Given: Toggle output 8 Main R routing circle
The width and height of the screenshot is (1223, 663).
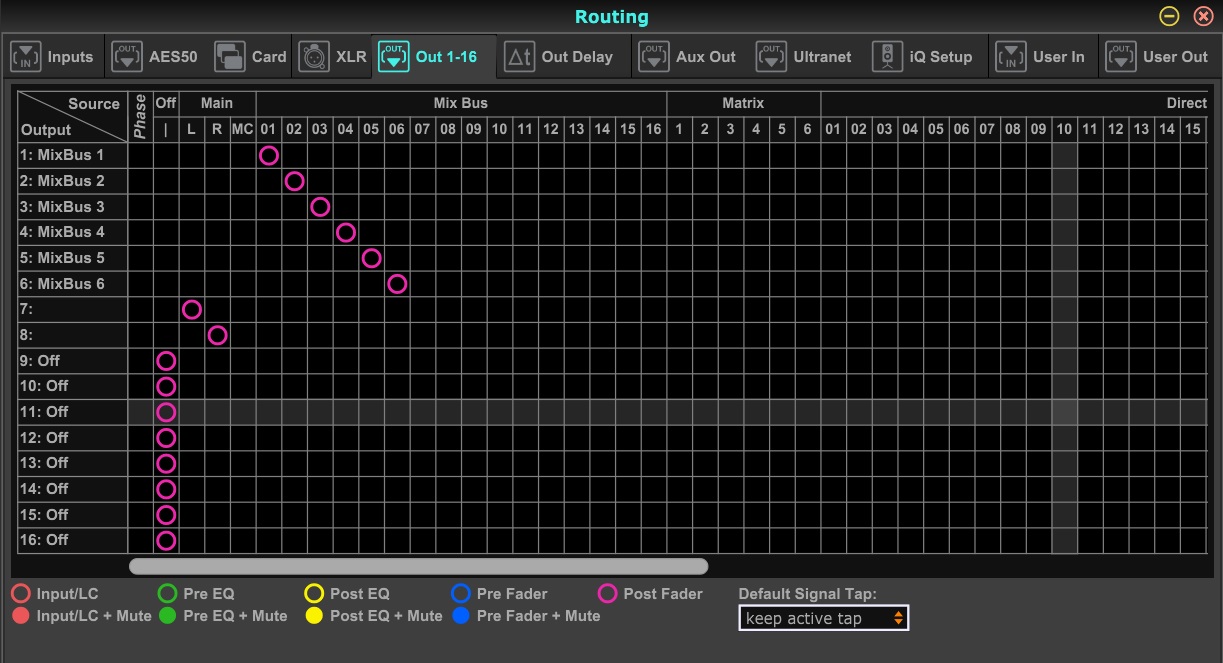Looking at the screenshot, I should click(x=217, y=335).
